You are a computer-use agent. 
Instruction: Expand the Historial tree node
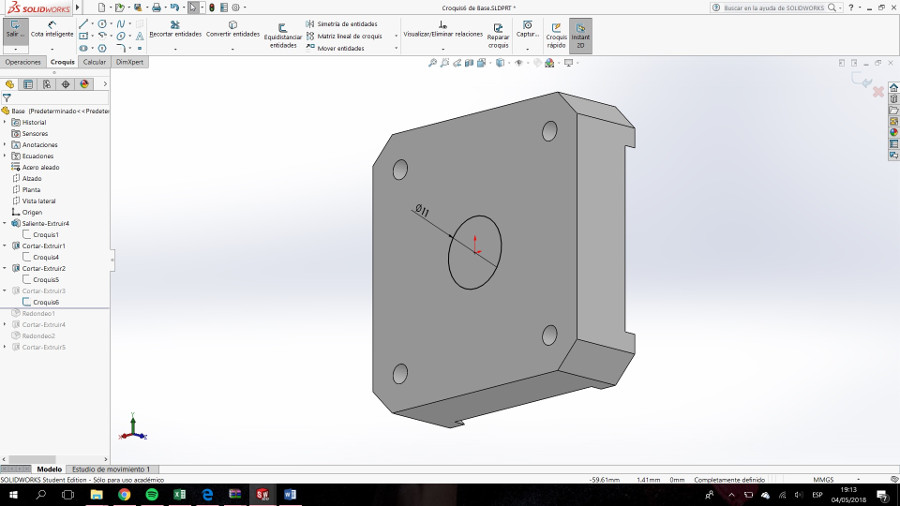coord(5,122)
